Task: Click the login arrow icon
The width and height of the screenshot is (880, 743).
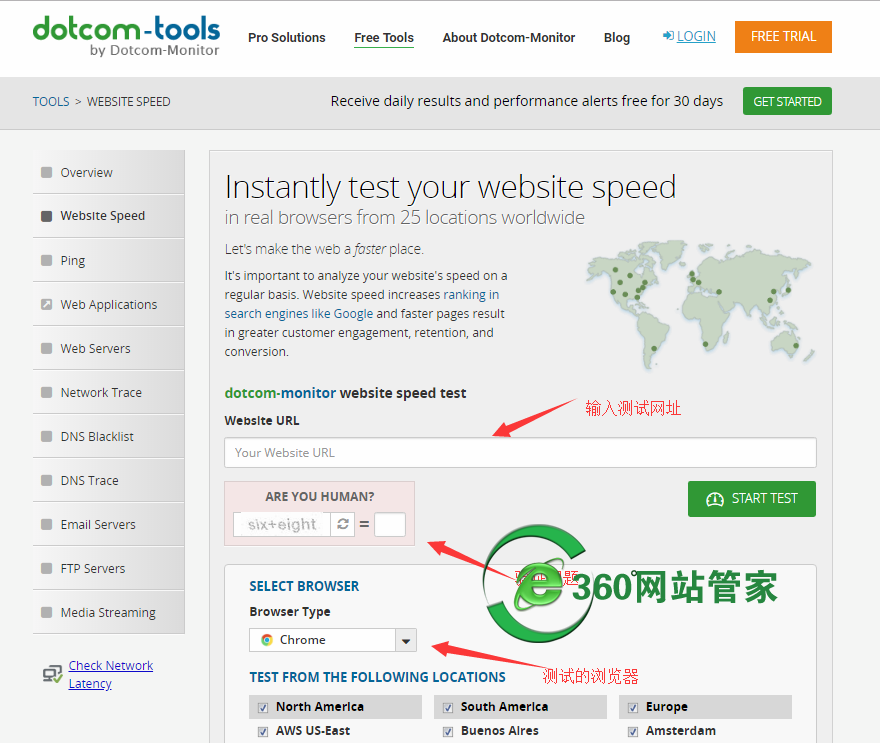Action: point(668,36)
